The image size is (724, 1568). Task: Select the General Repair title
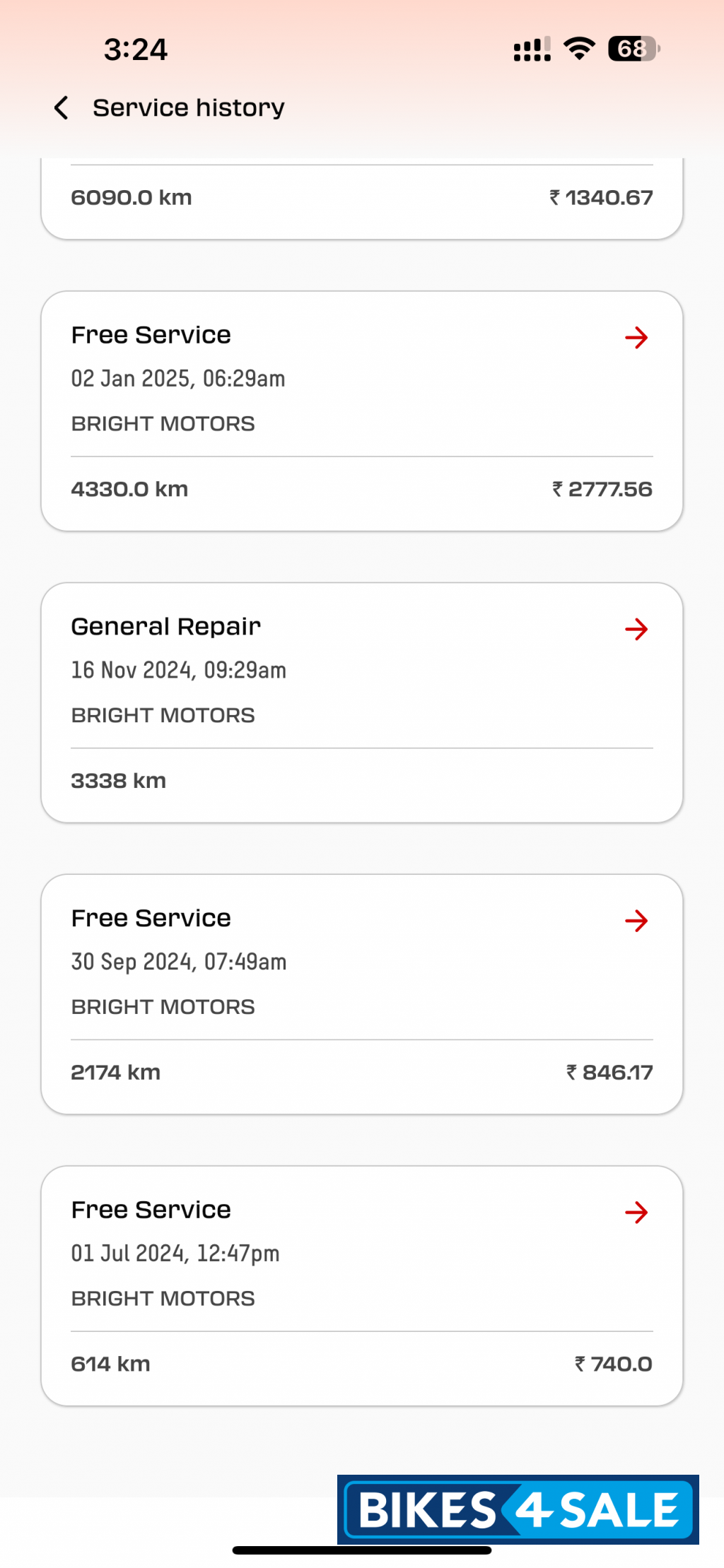pyautogui.click(x=166, y=627)
